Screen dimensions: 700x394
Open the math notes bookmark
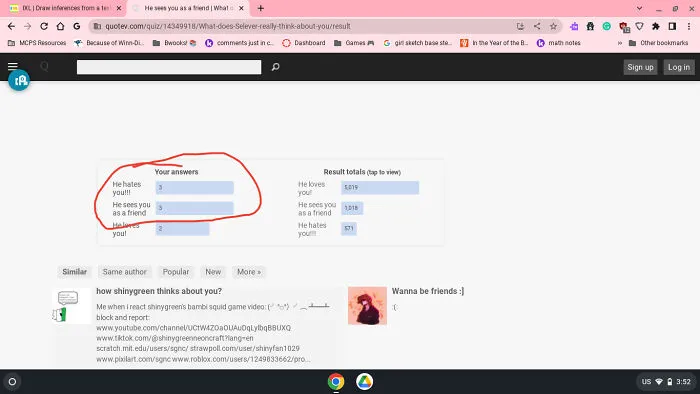click(x=558, y=43)
